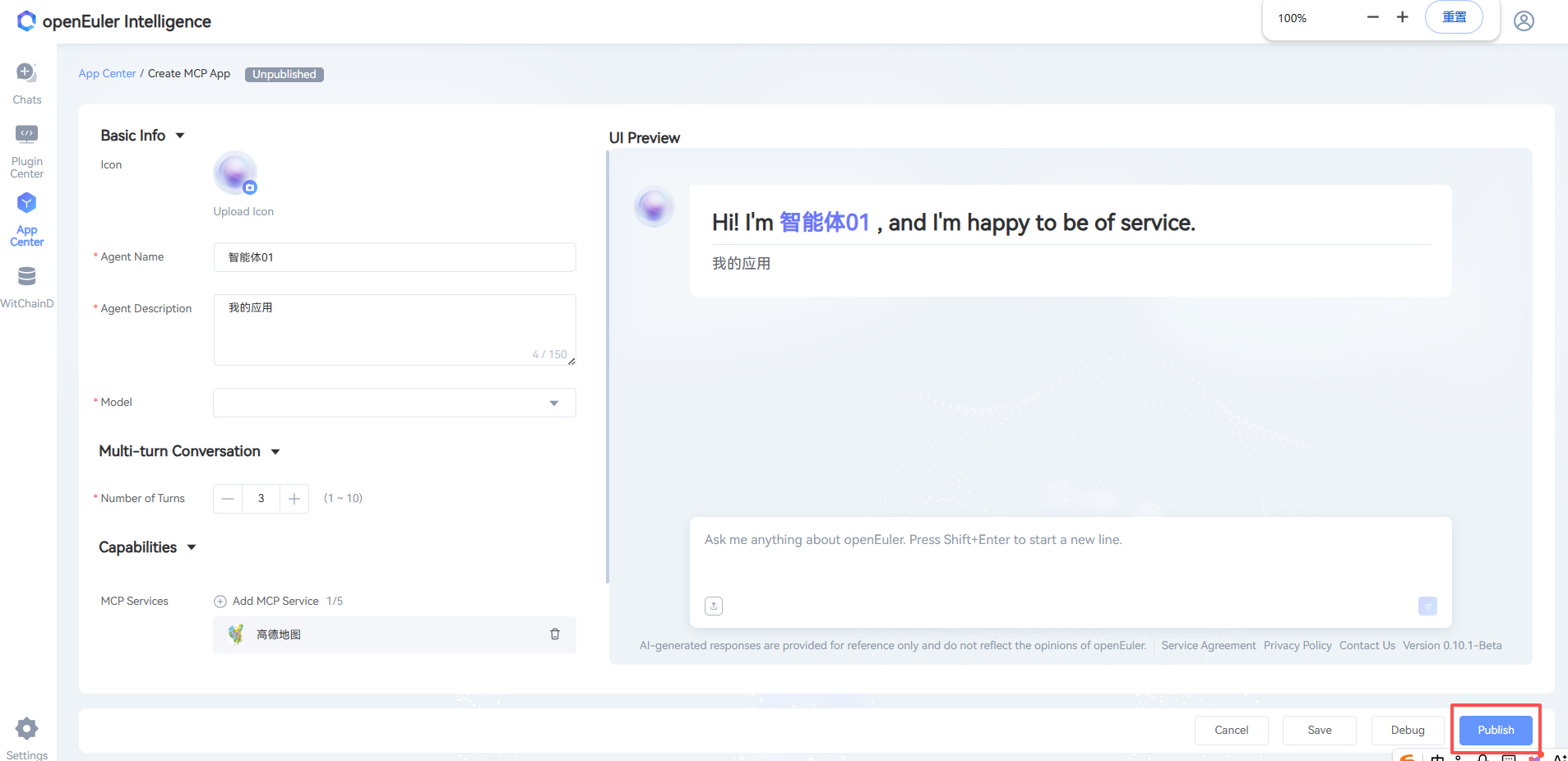
Task: Go to App Center breadcrumb link
Action: pos(107,74)
